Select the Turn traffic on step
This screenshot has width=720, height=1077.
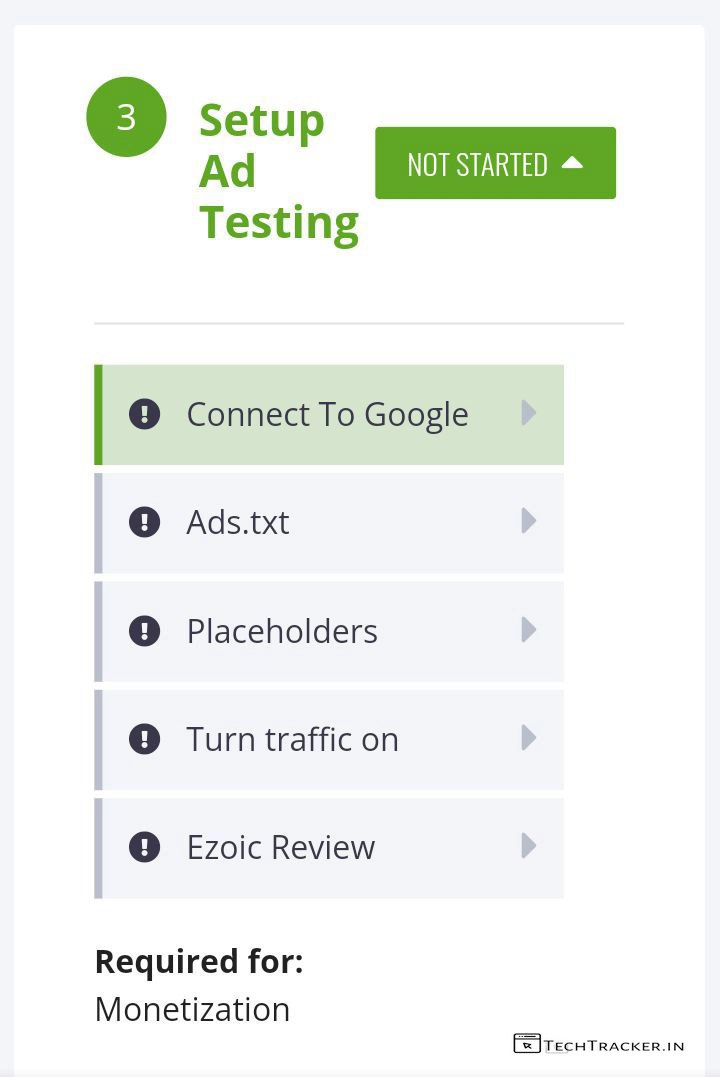[292, 739]
